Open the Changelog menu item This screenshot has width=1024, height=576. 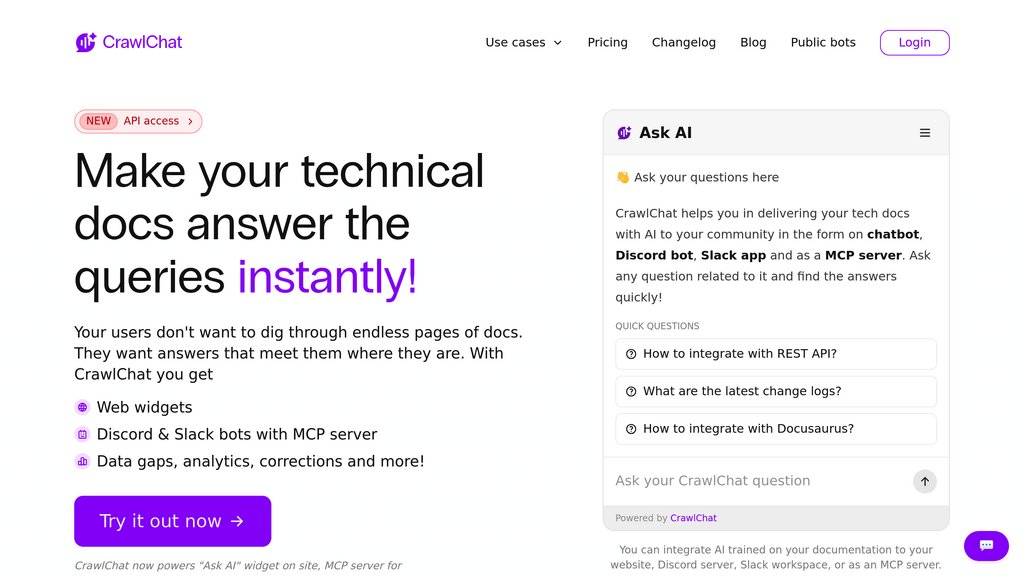[x=683, y=42]
